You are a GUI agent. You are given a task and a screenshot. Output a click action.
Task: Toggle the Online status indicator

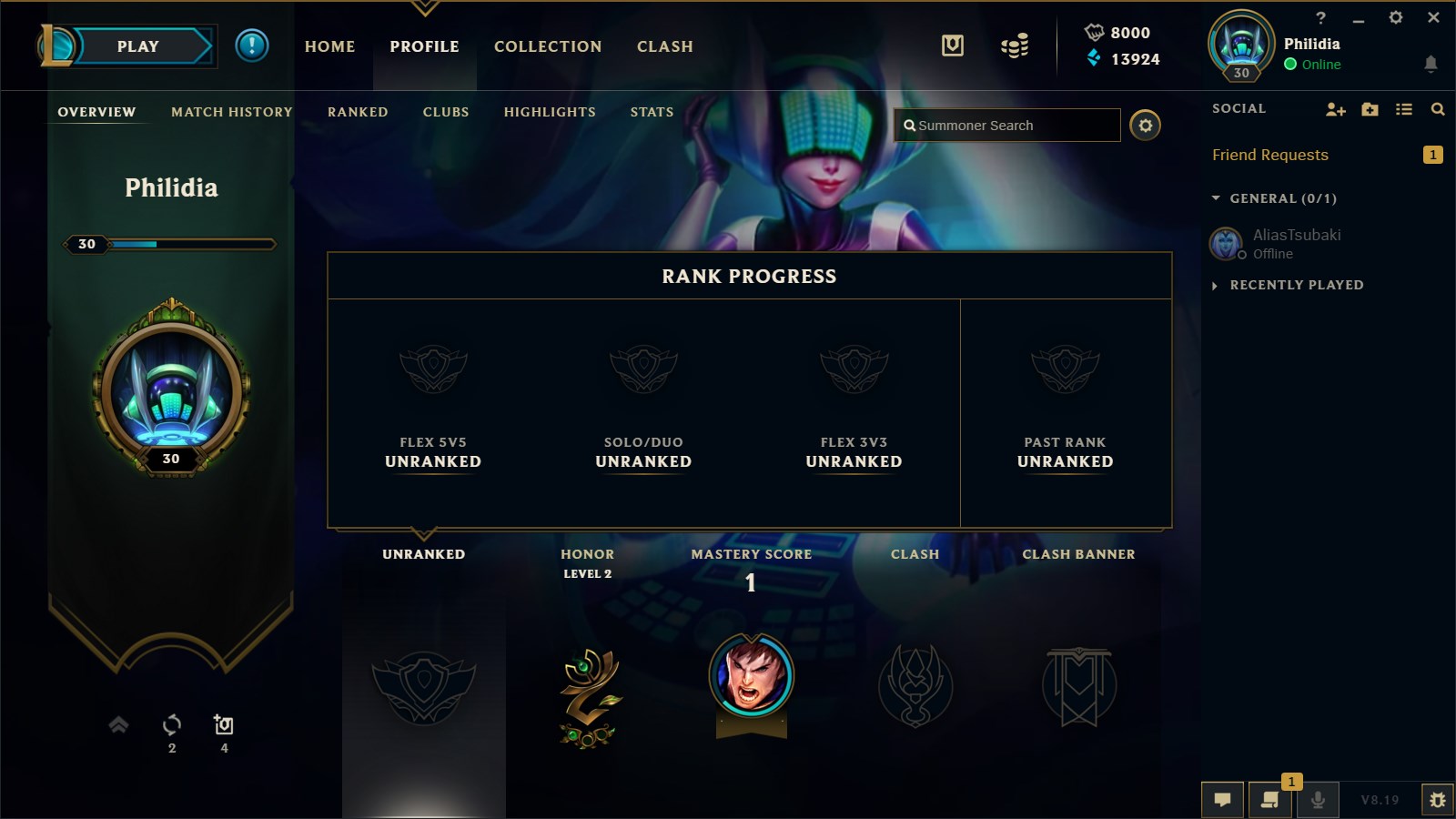1312,65
